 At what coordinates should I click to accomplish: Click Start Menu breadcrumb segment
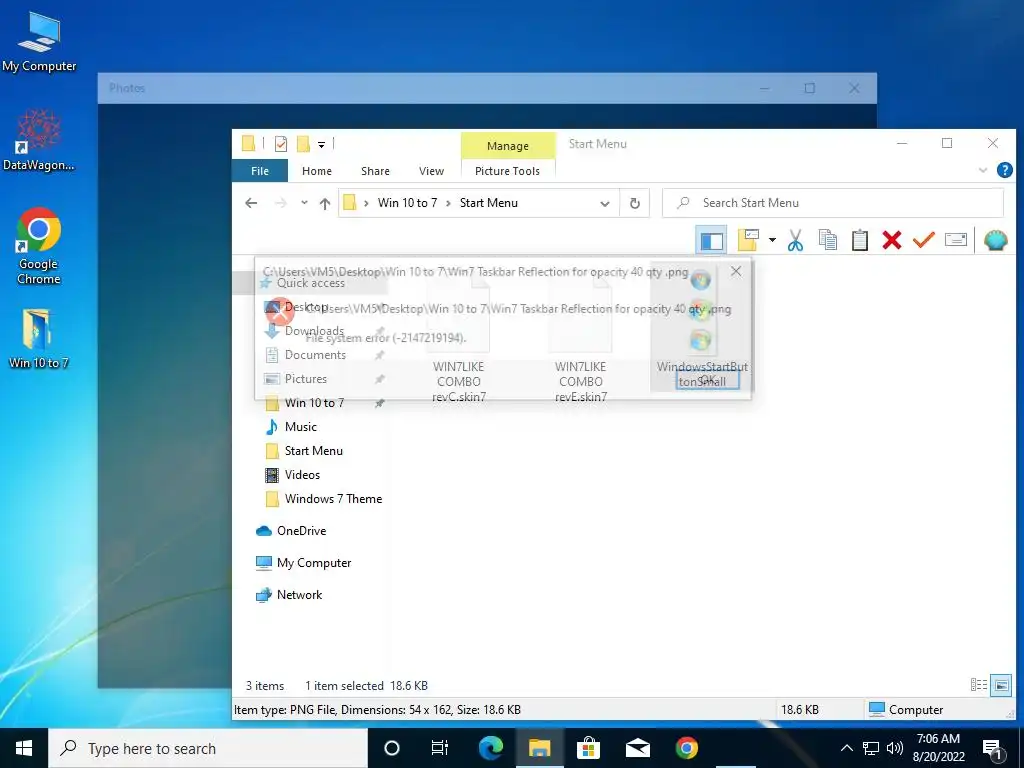(x=488, y=203)
